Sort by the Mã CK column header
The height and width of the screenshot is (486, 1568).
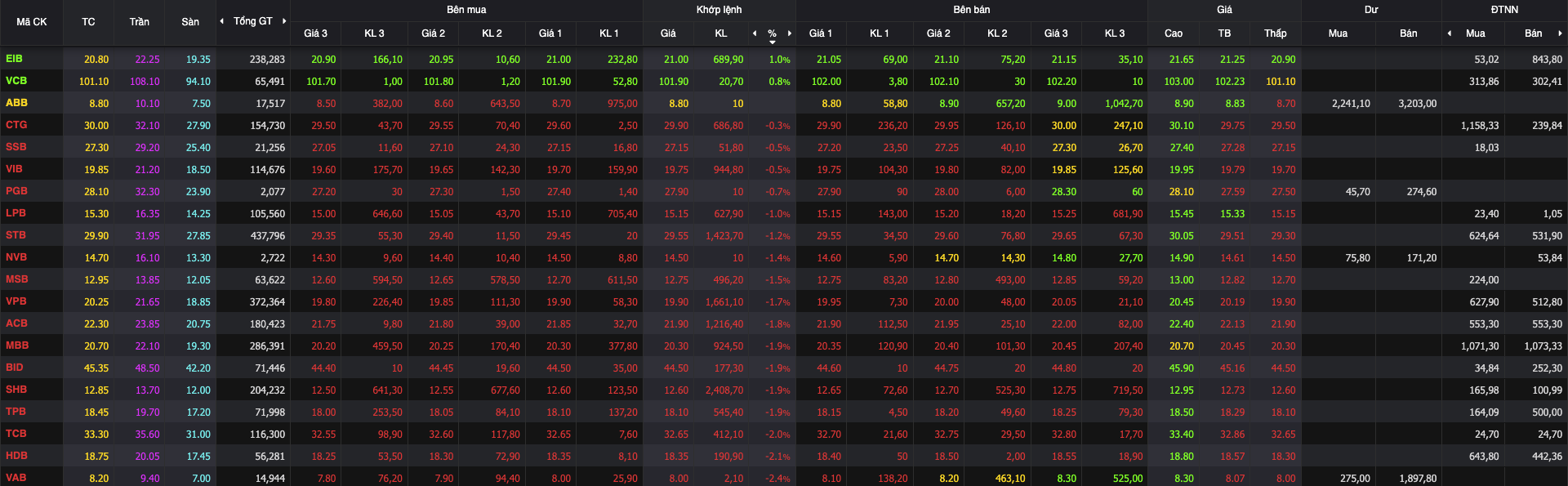coord(32,22)
